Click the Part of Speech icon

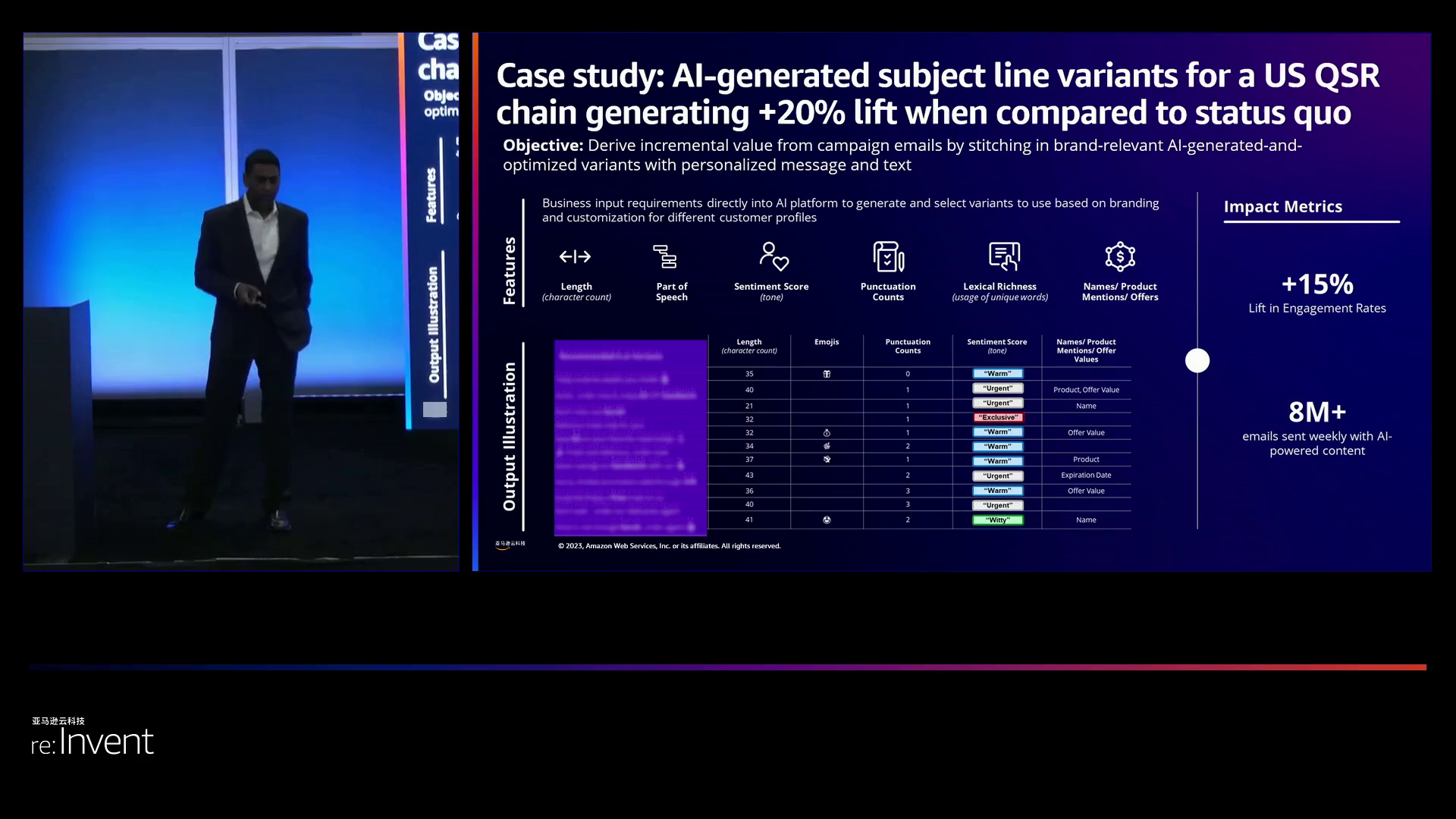coord(665,257)
